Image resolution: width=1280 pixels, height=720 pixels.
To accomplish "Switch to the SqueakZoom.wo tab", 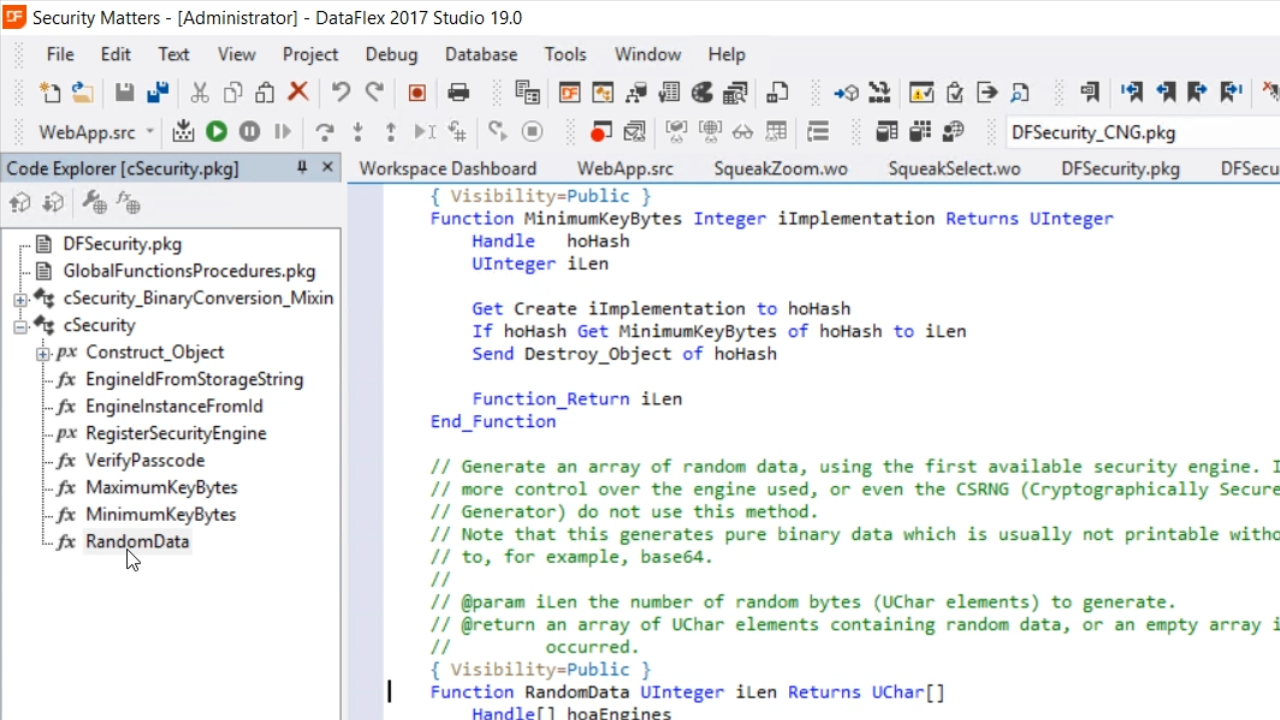I will [x=780, y=168].
